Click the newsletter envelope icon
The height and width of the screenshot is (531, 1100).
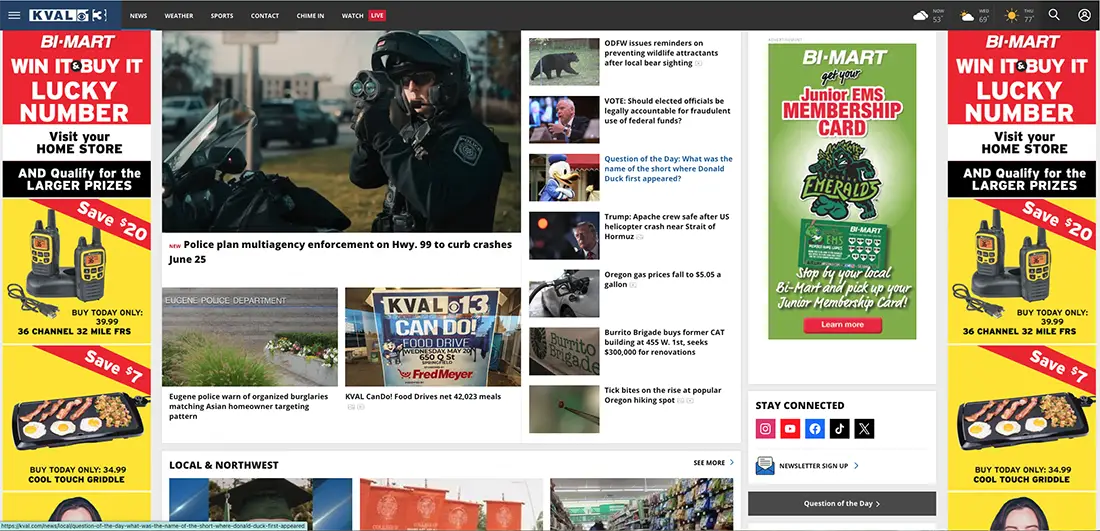765,465
